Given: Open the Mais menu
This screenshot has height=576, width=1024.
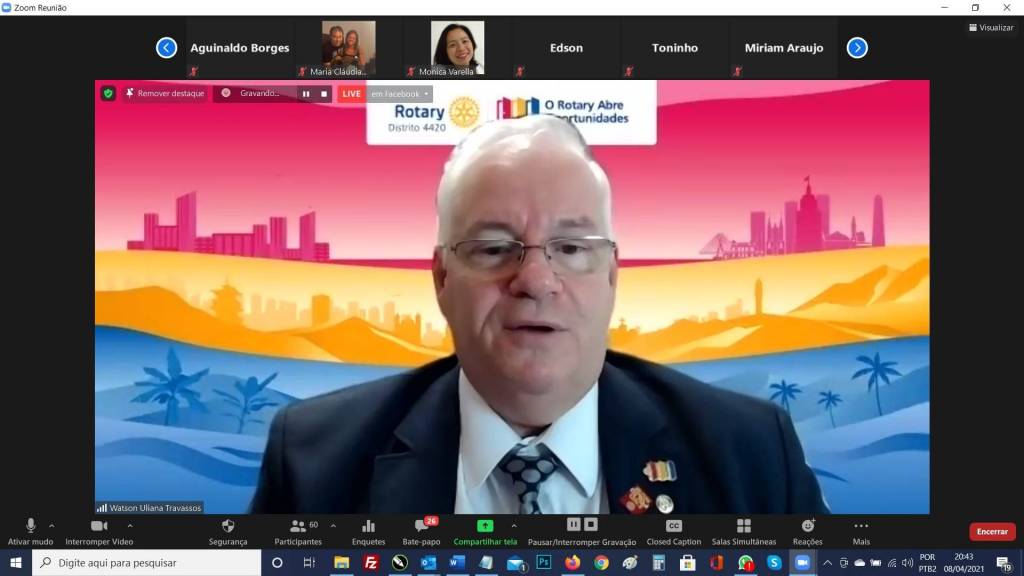Looking at the screenshot, I should (x=861, y=527).
